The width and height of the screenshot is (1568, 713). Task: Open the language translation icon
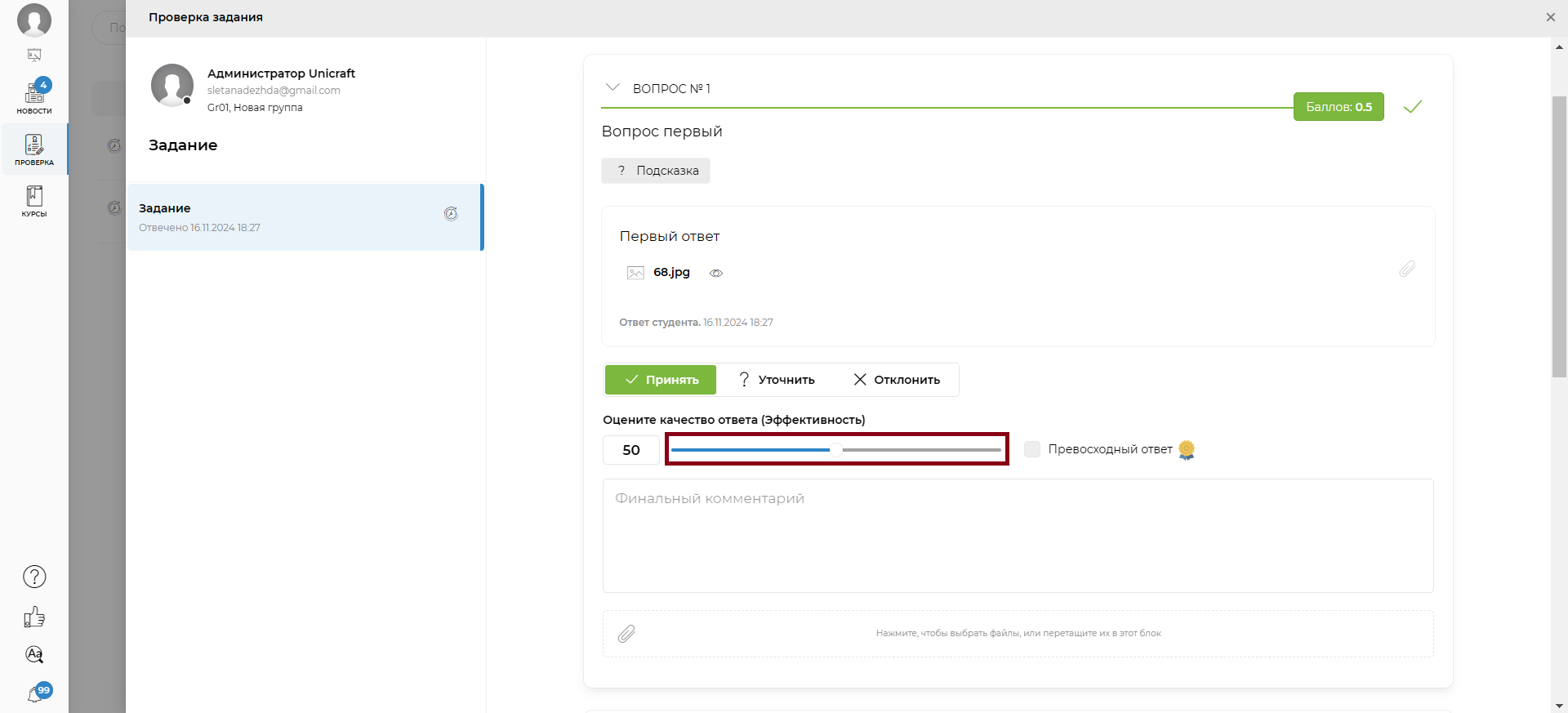tap(34, 654)
